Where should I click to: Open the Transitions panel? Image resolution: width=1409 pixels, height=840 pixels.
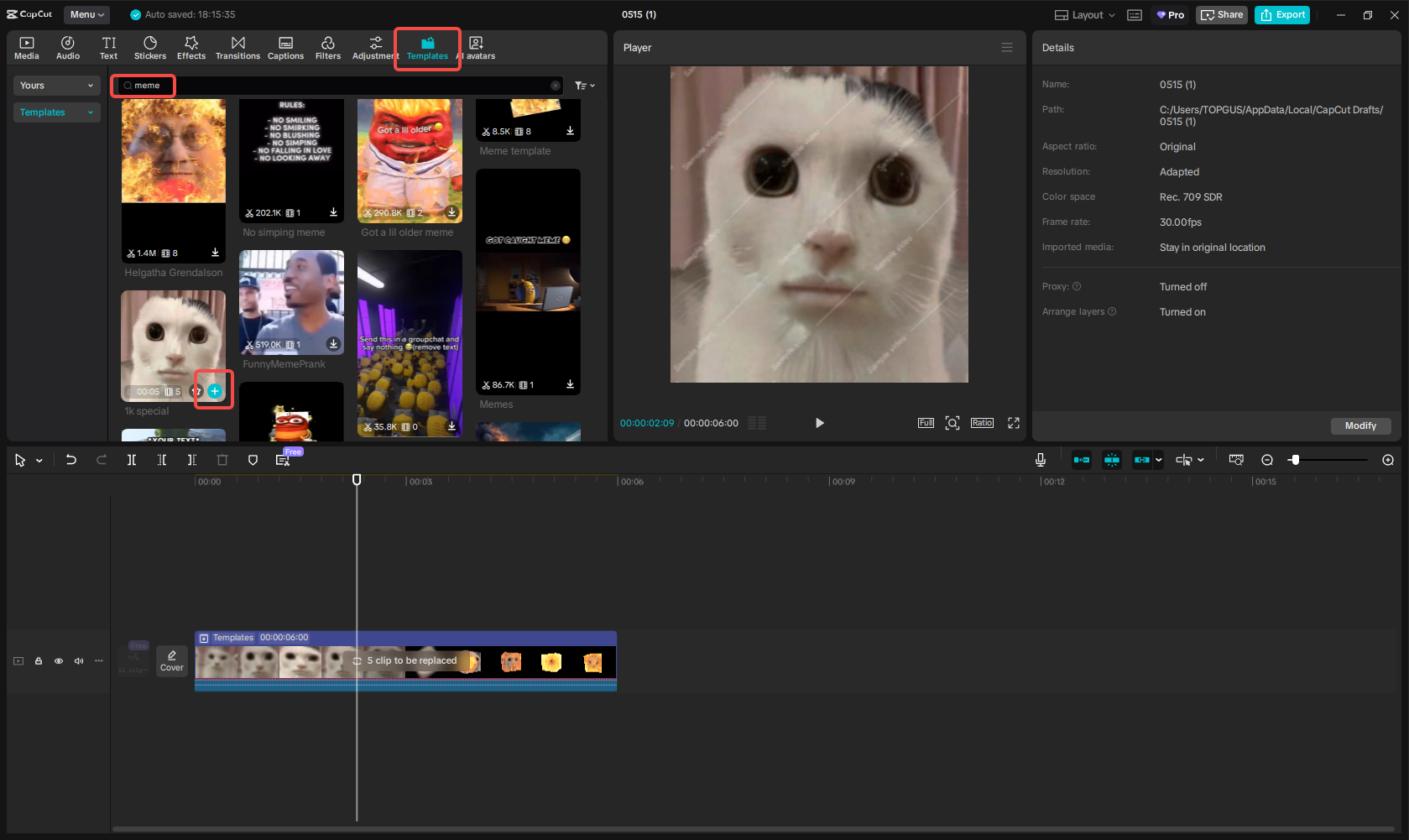pyautogui.click(x=237, y=48)
